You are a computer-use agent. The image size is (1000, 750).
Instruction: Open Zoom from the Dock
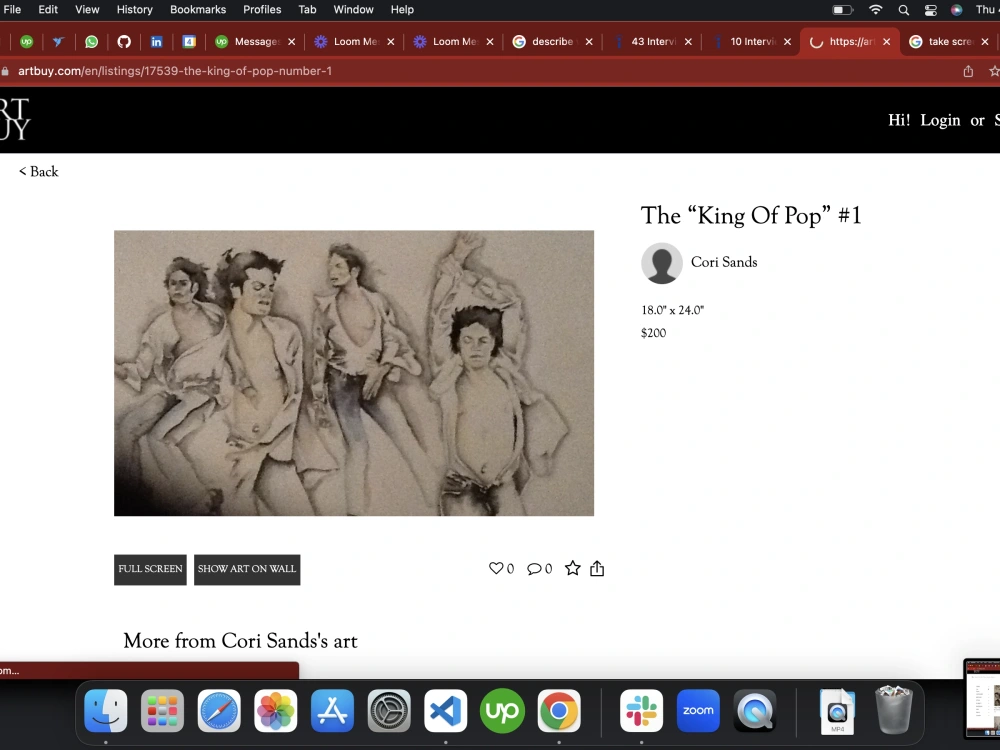[698, 710]
